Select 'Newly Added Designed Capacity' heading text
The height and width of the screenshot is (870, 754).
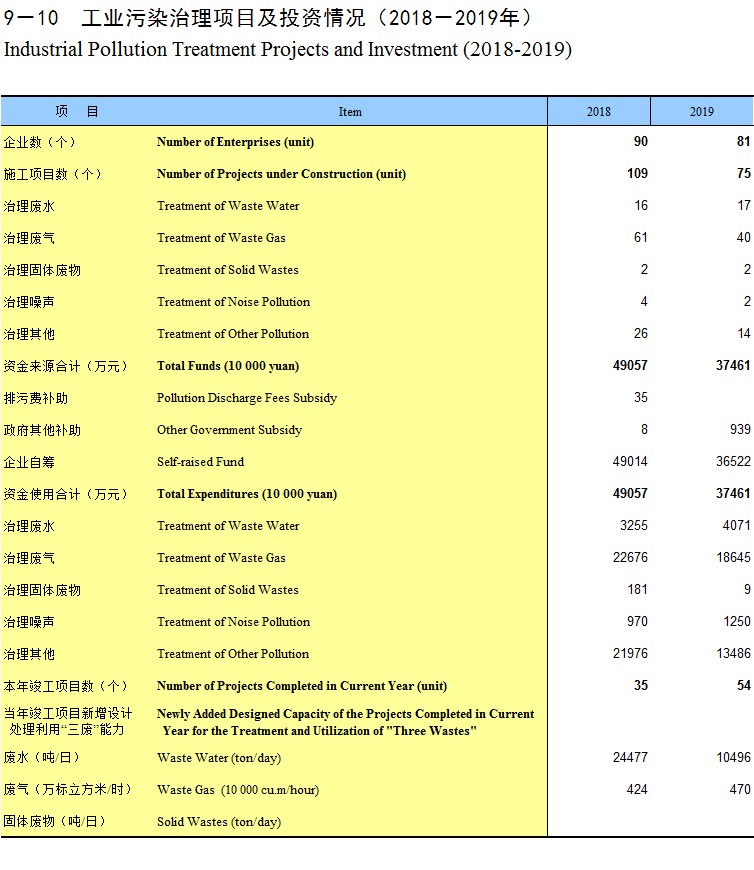345,722
